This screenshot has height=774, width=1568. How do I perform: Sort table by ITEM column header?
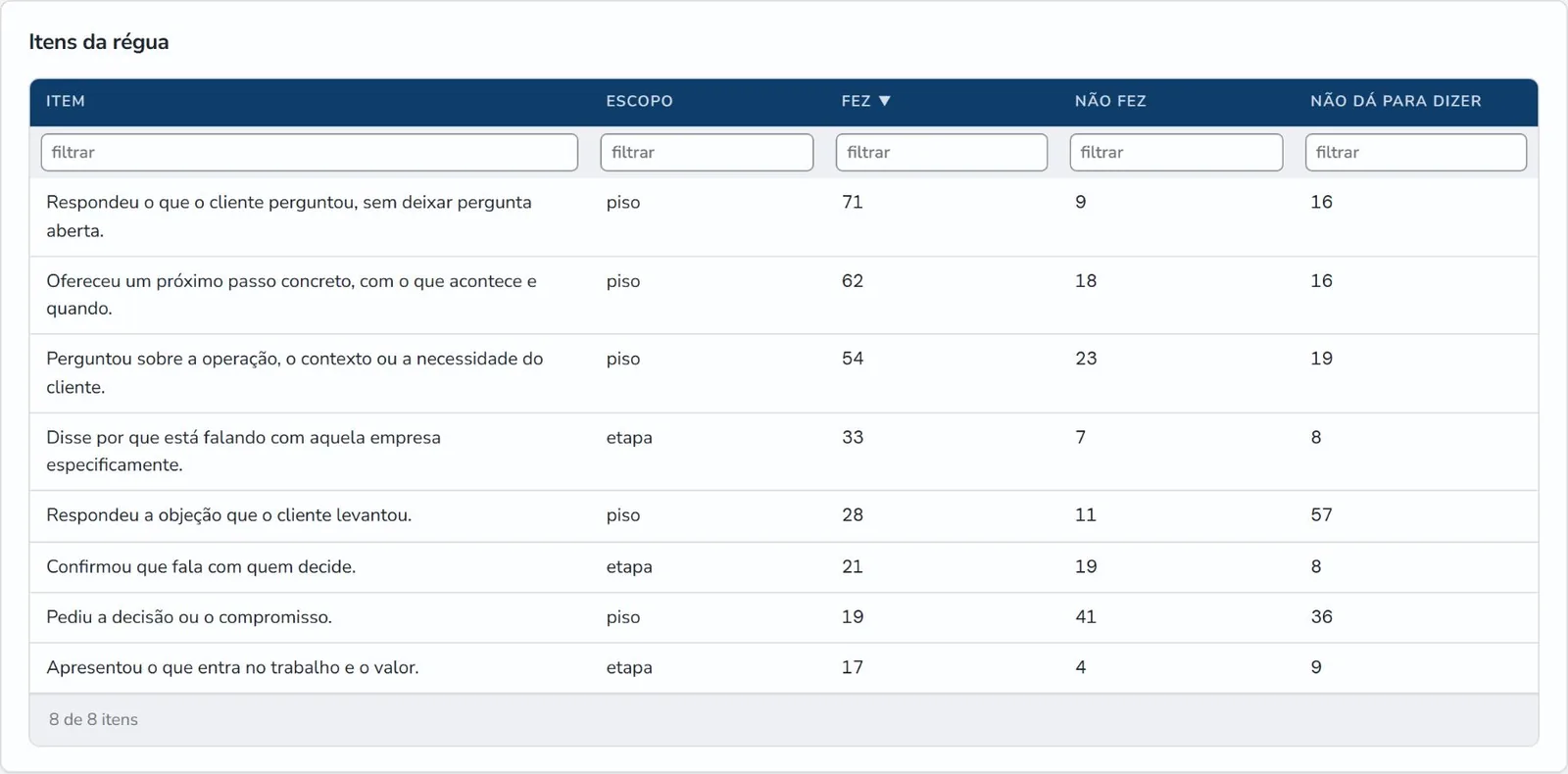click(66, 101)
